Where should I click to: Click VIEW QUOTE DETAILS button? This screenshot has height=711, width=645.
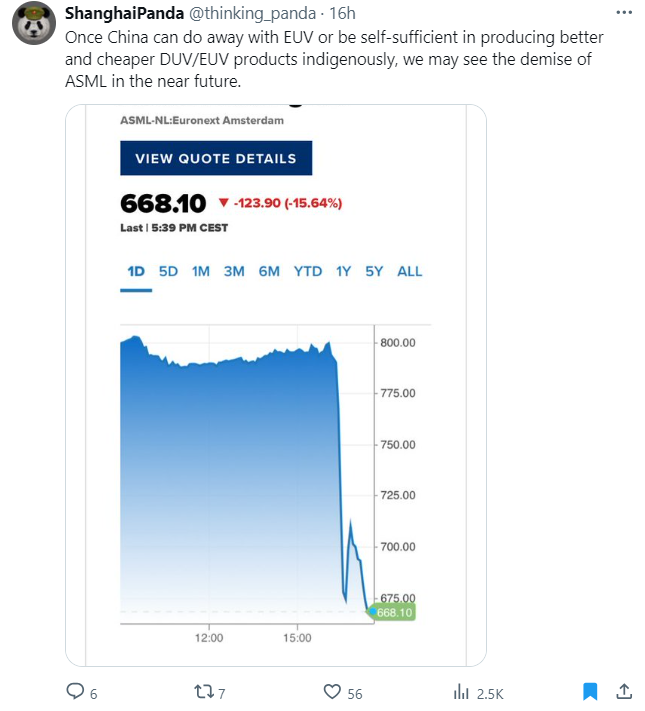coord(216,158)
